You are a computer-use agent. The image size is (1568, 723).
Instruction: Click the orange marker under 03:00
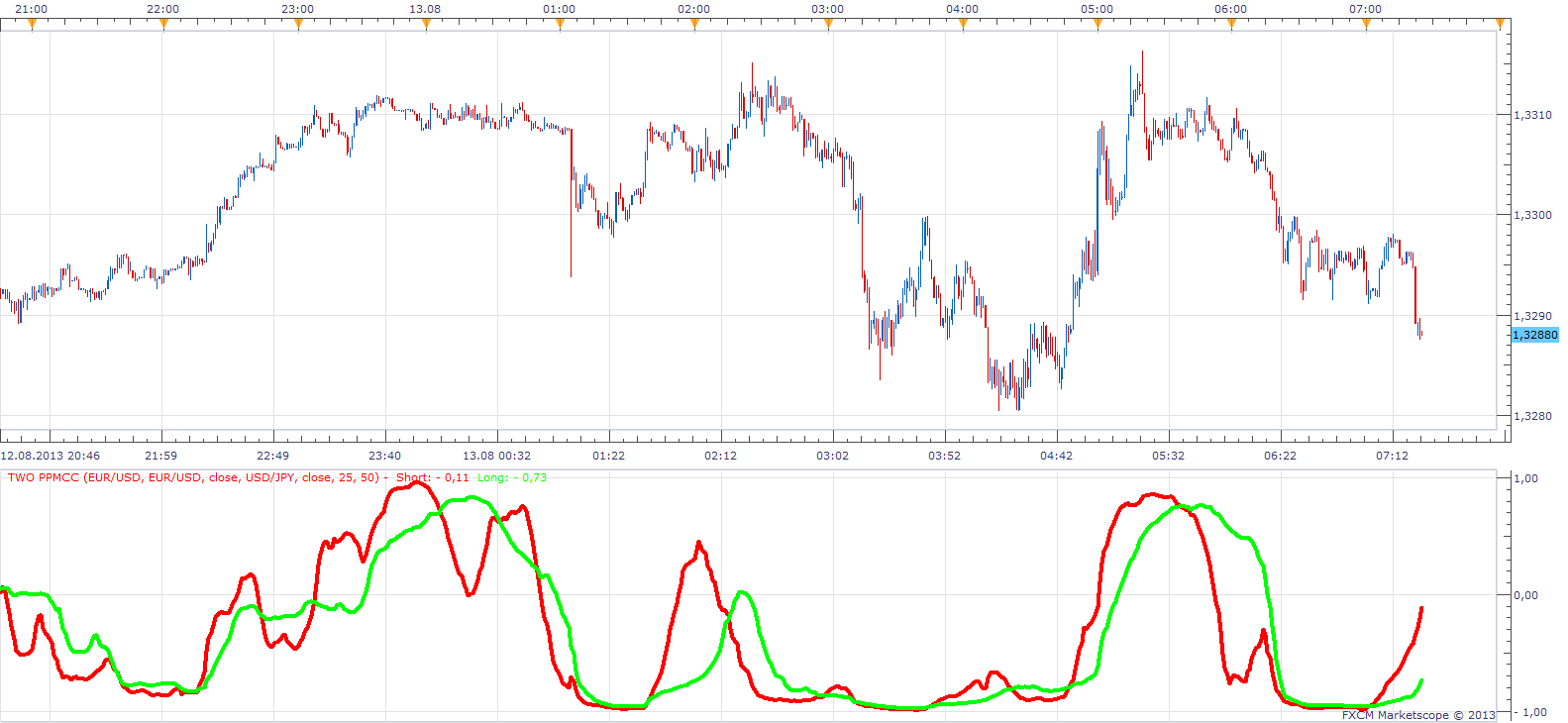pos(828,25)
